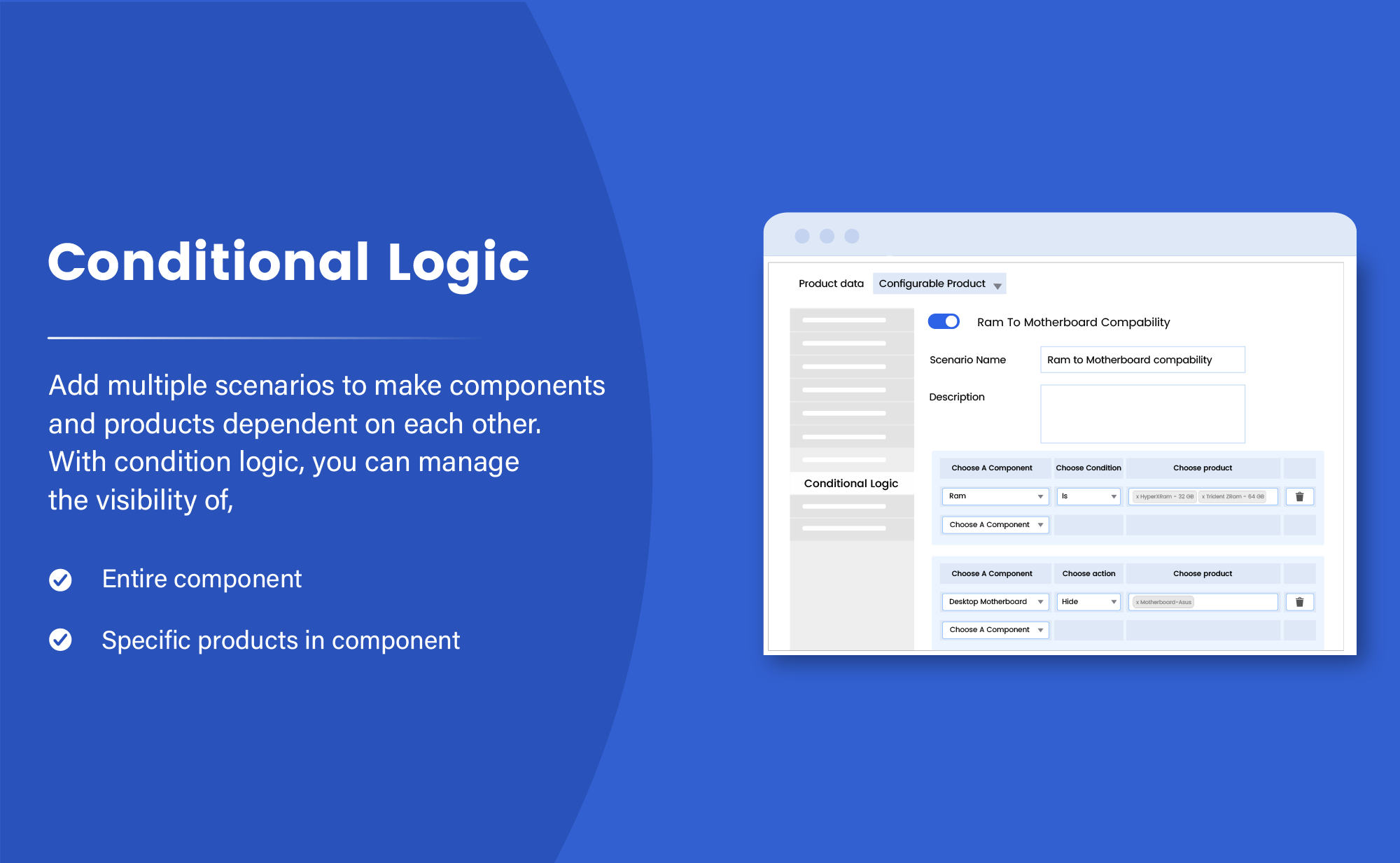The image size is (1400, 863).
Task: Remove the Trident ZRam - 64 GB product tag
Action: tap(1204, 496)
